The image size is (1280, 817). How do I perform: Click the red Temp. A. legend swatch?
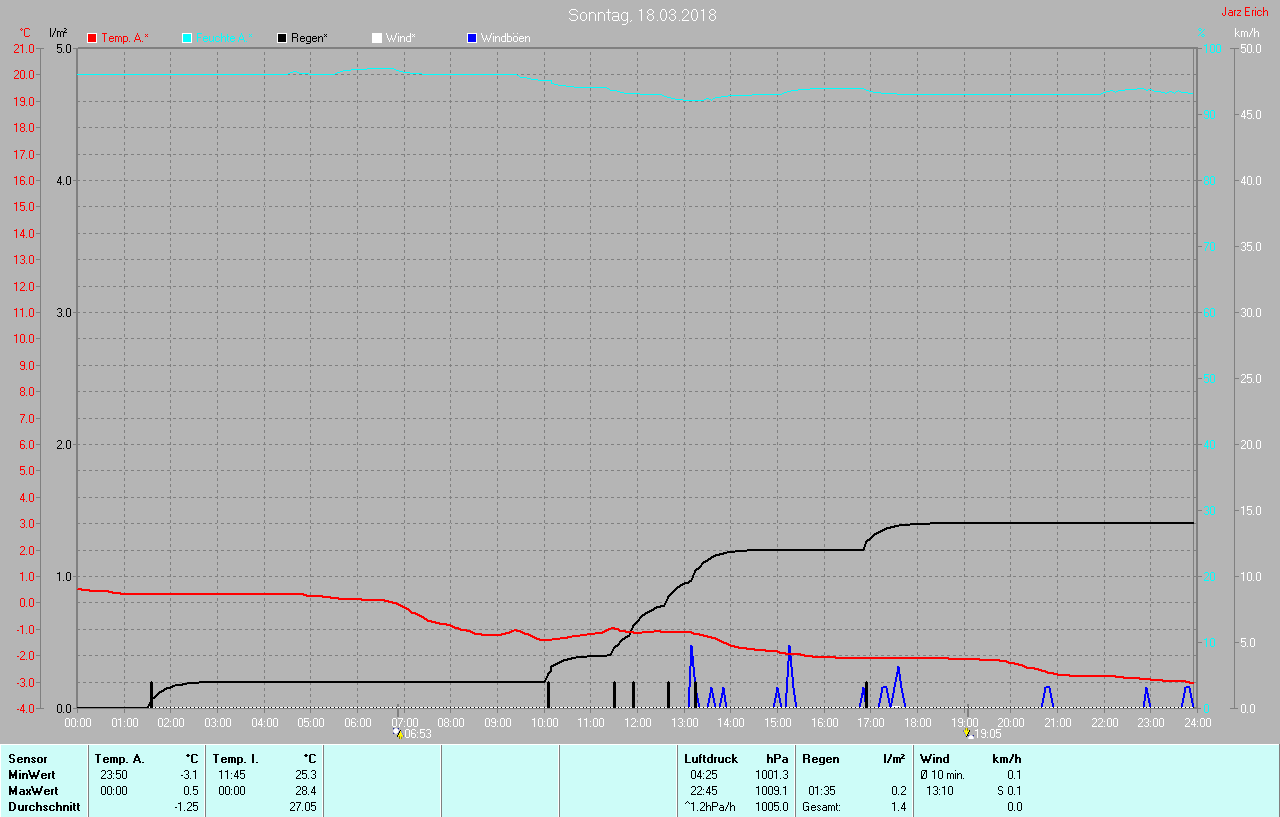93,38
